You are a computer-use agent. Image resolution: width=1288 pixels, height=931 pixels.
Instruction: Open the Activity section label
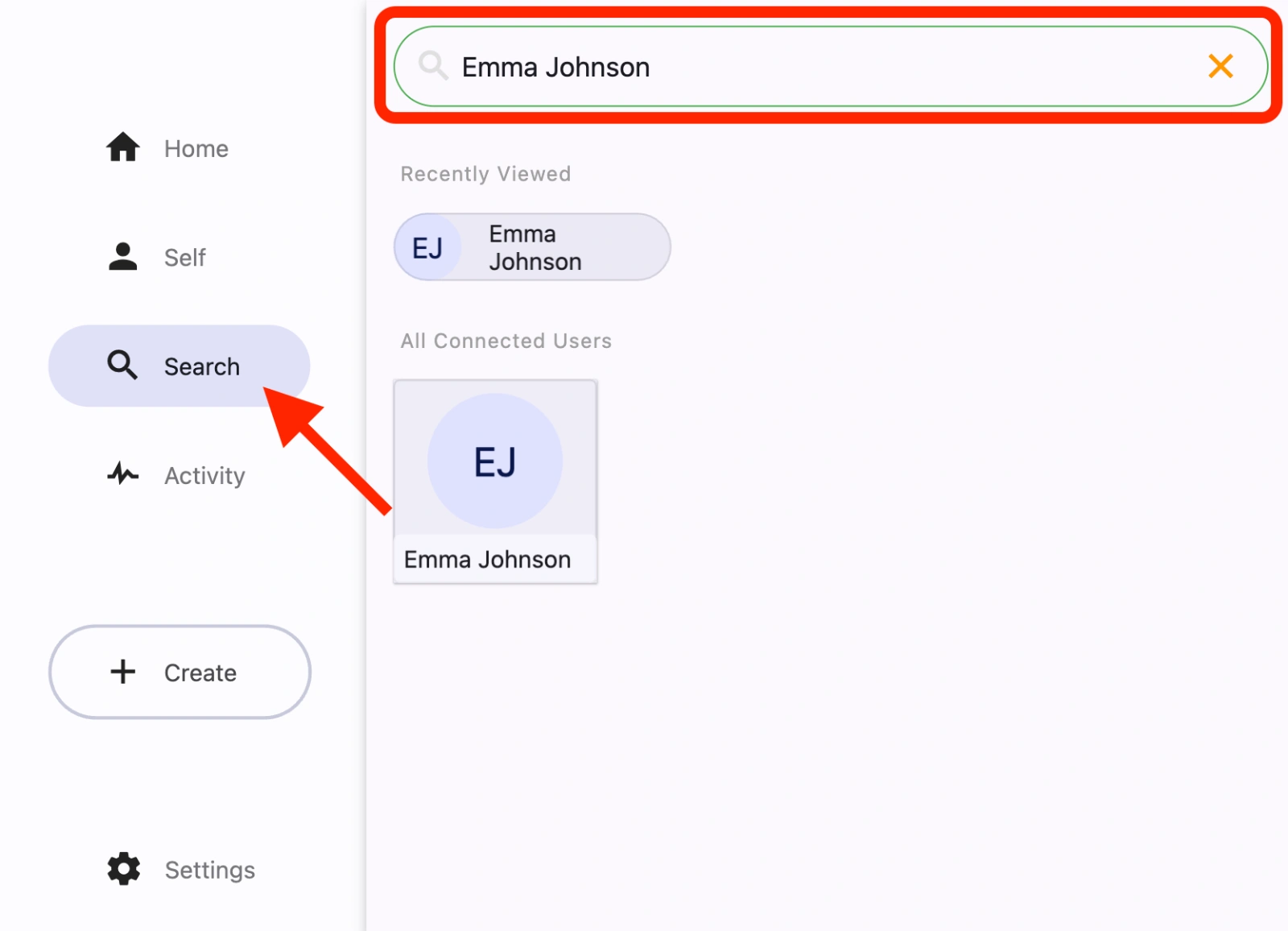point(204,476)
